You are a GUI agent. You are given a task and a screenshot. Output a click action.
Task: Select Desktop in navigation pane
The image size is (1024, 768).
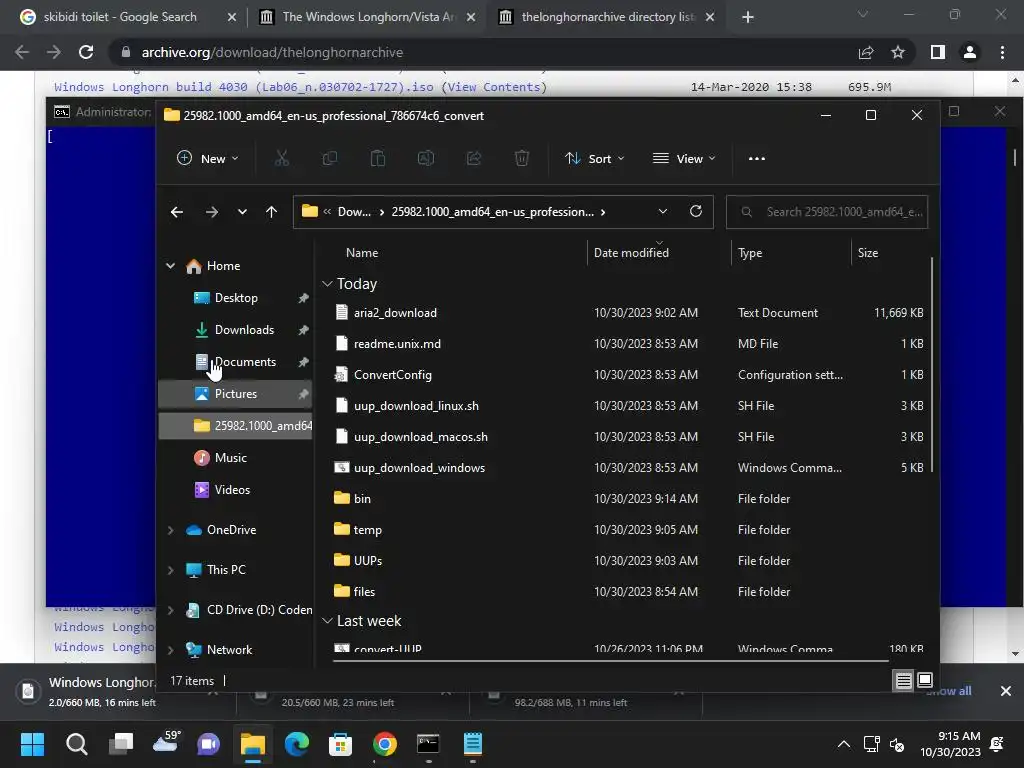tap(236, 298)
